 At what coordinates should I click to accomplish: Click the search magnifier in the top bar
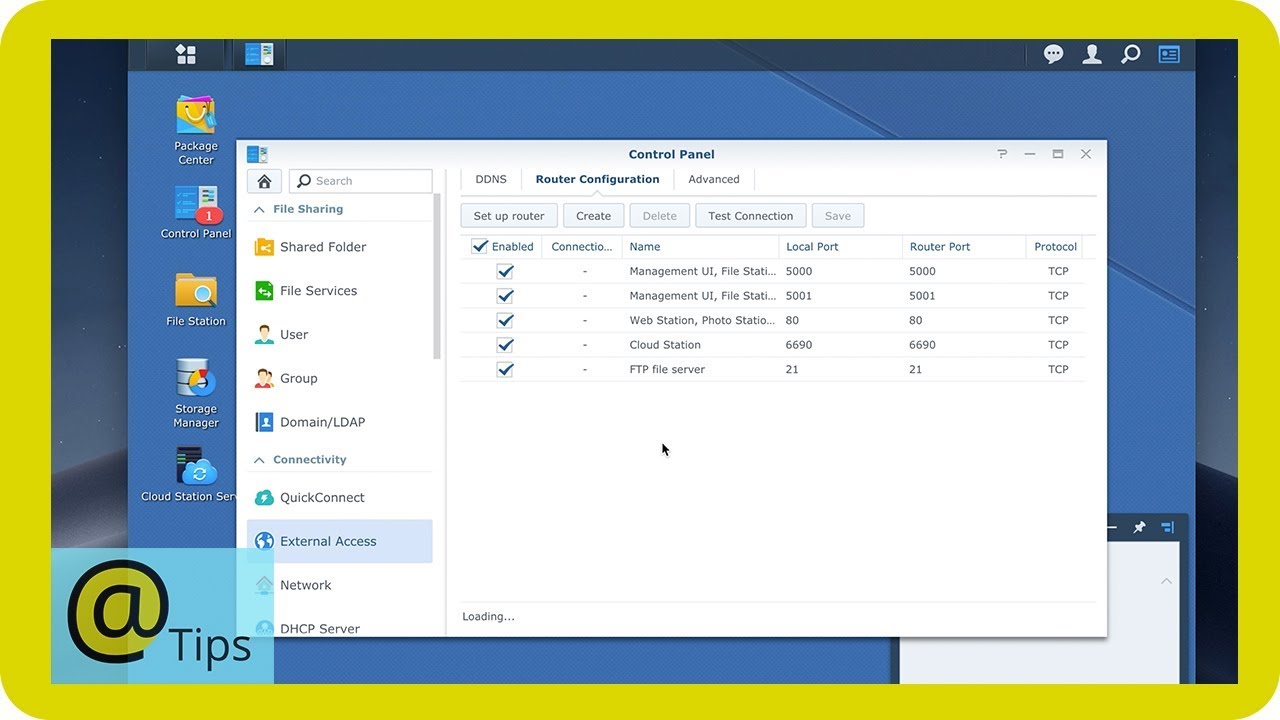tap(1130, 54)
